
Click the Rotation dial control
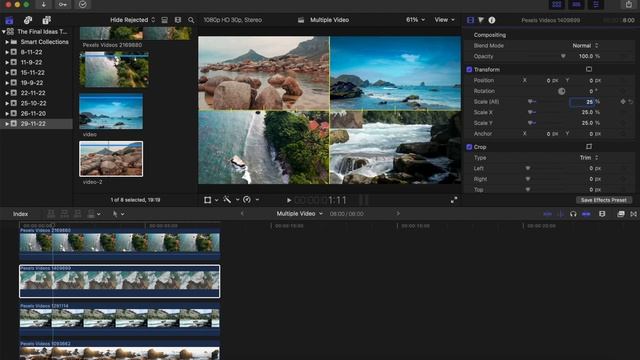click(562, 91)
